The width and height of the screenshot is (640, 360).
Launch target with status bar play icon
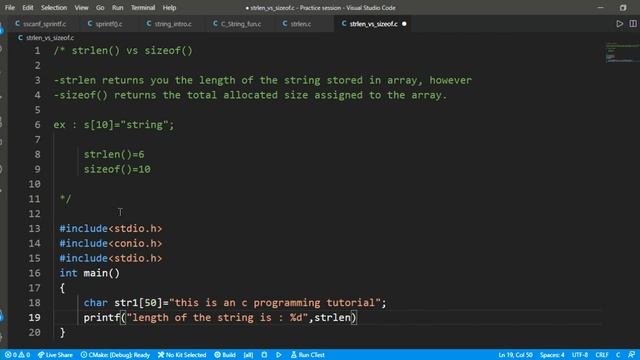(x=279, y=355)
